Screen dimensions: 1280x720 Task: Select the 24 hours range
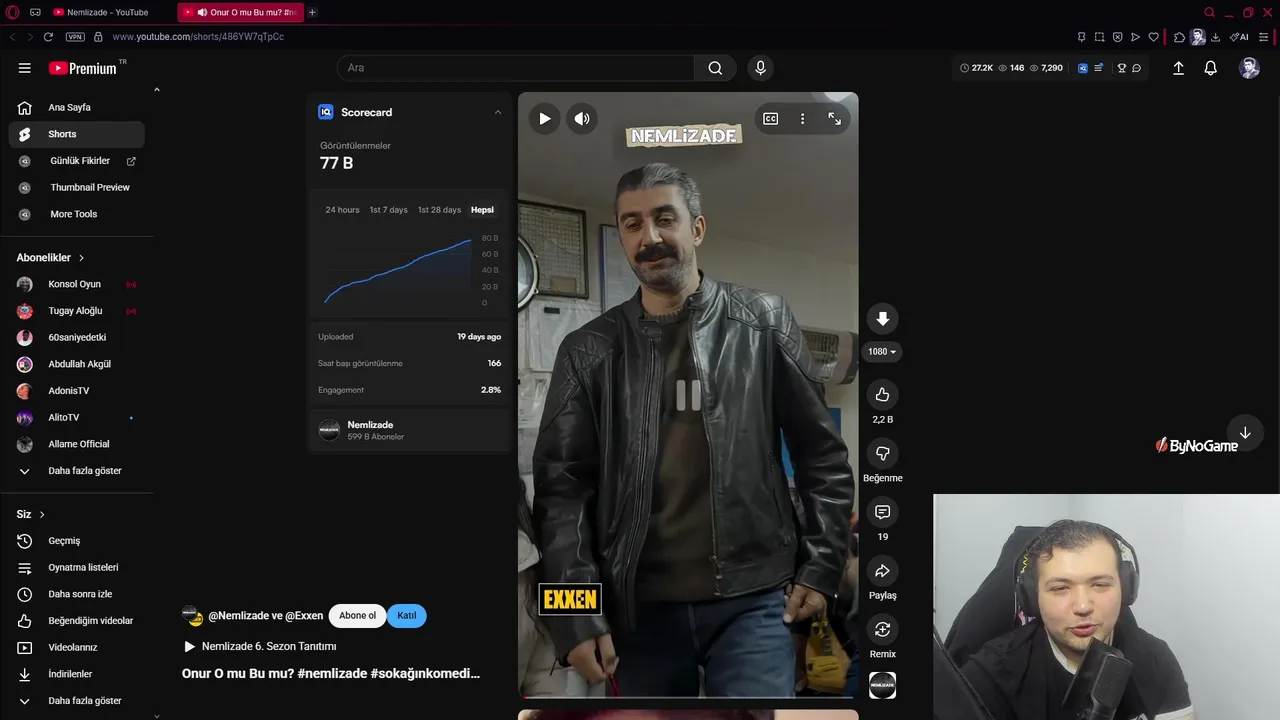pyautogui.click(x=342, y=210)
